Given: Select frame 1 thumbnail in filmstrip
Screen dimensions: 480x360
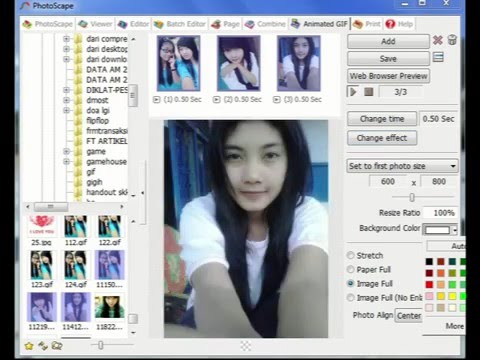Looking at the screenshot, I should pos(179,63).
